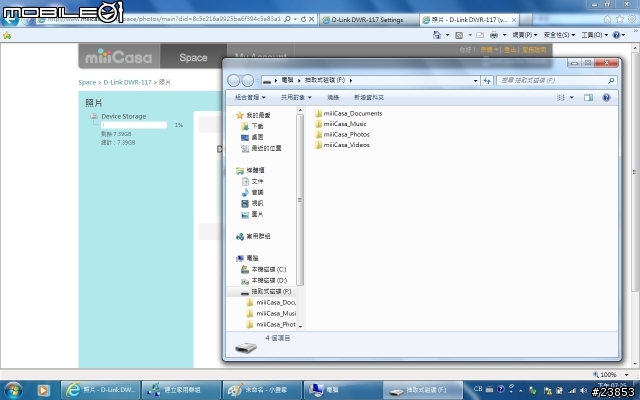Click Computer breadcrumb in Explorer address bar
The image size is (640, 400).
[x=287, y=80]
